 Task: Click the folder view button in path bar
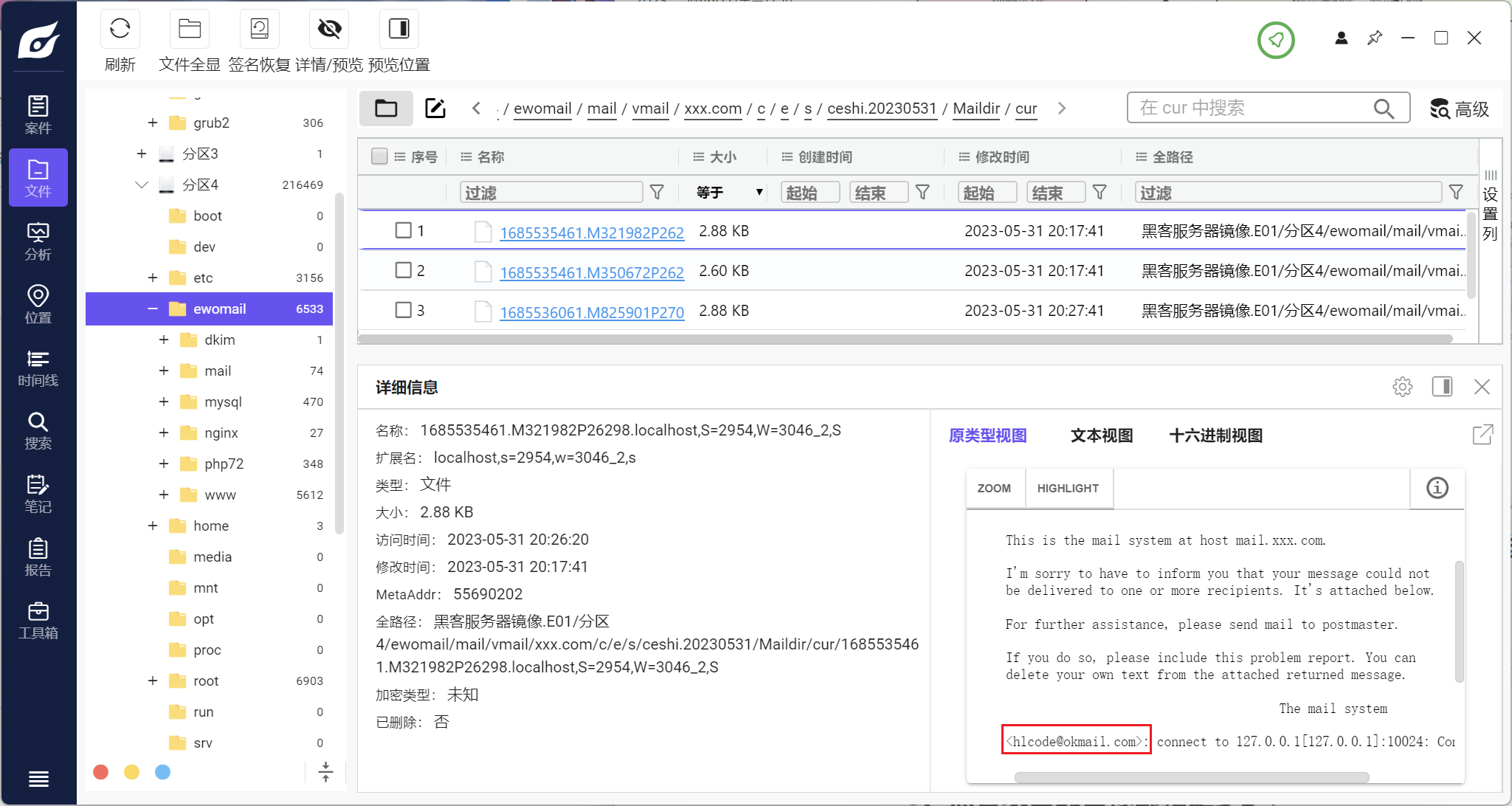pos(386,108)
